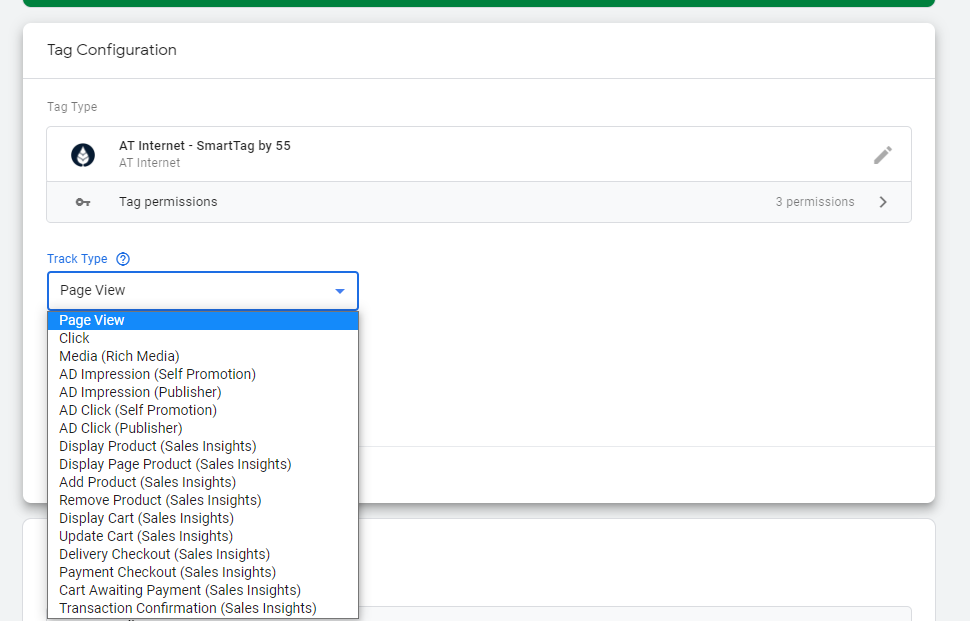Select the Click track type option
Viewport: 970px width, 621px height.
point(75,338)
